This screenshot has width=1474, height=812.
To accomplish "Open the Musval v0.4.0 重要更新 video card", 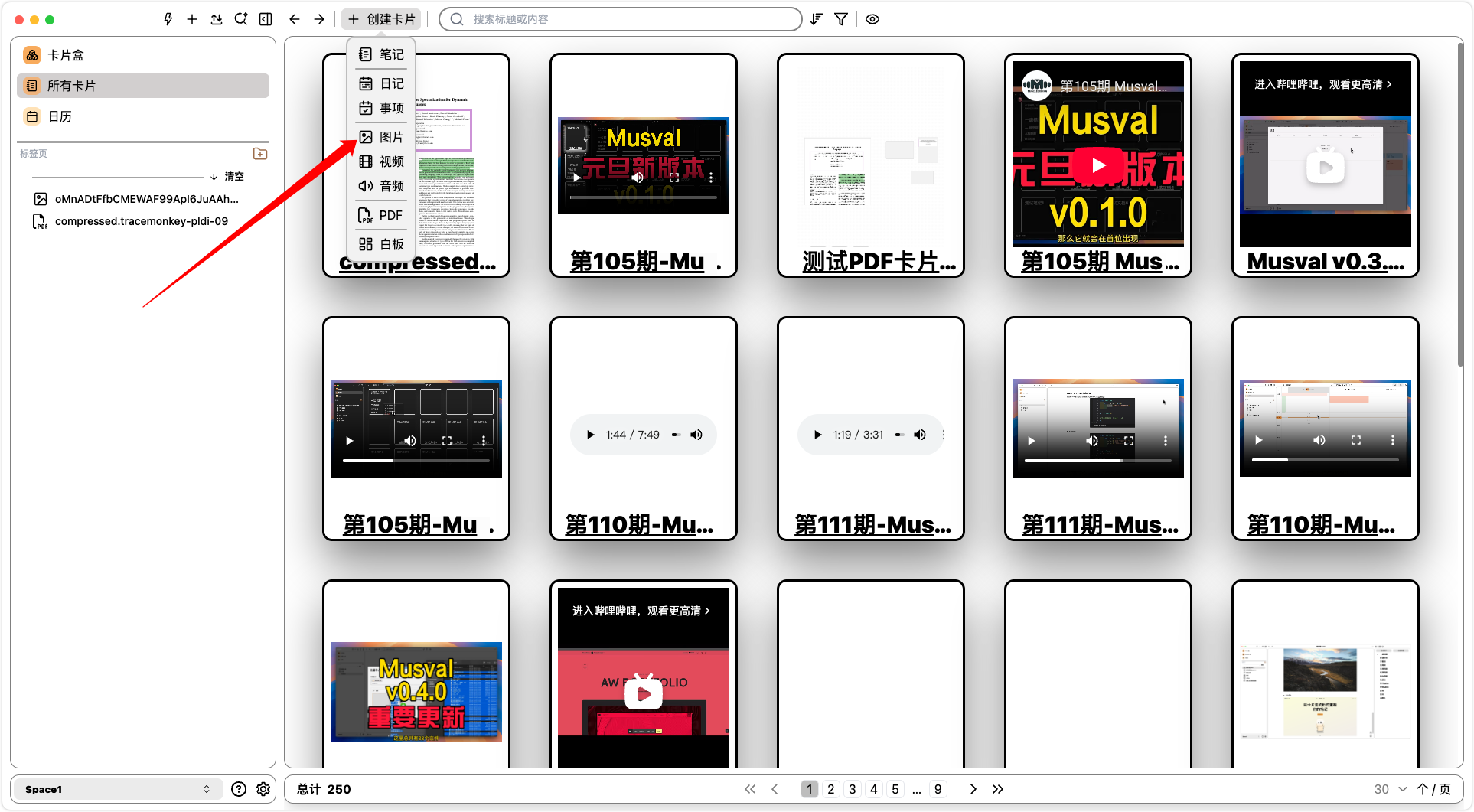I will coord(416,692).
